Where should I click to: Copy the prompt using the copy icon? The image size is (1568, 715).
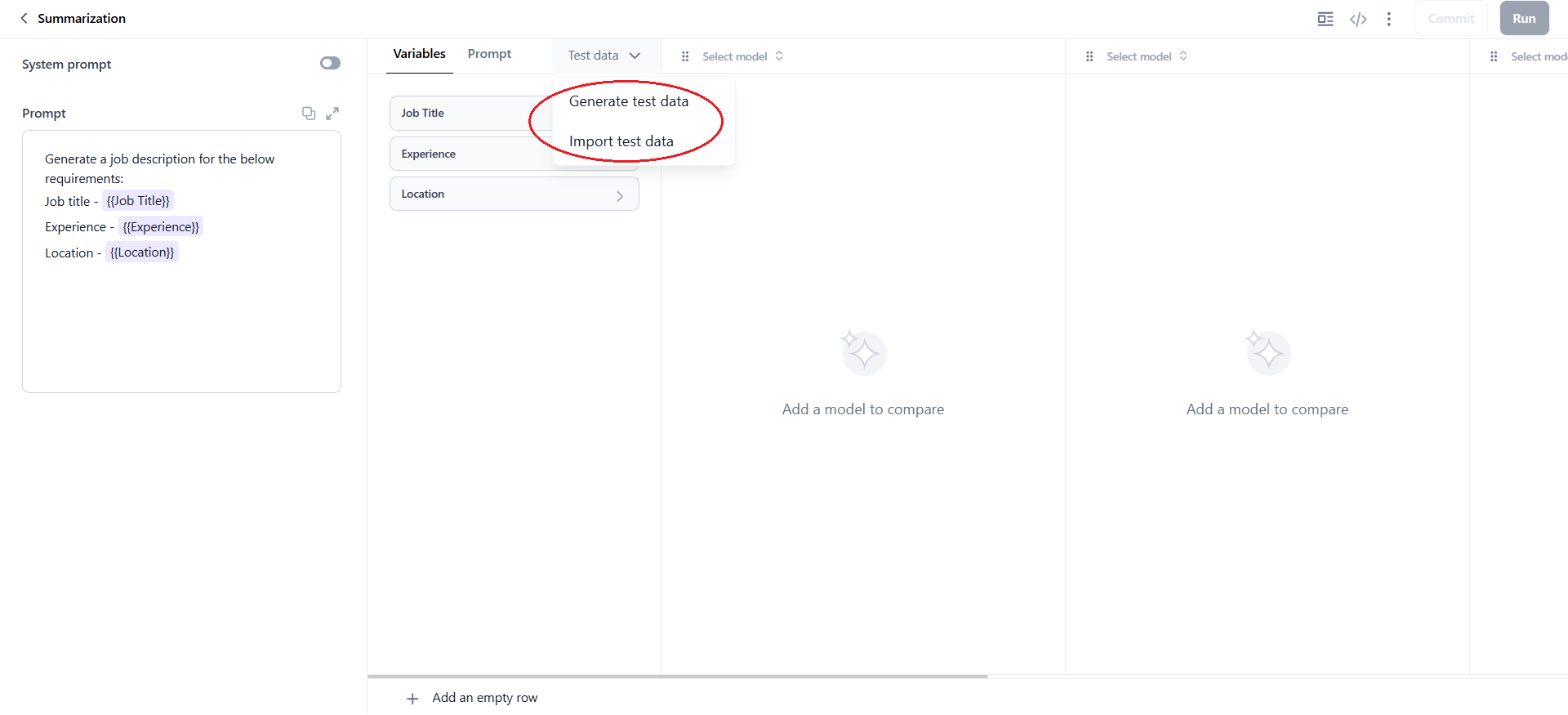[x=309, y=114]
